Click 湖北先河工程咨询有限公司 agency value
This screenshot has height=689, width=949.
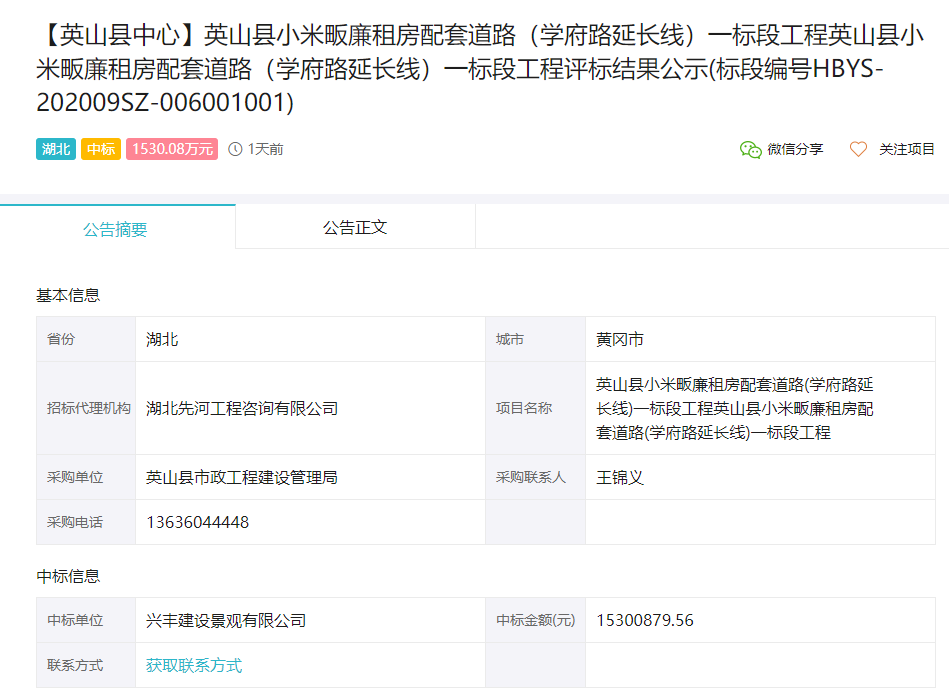(242, 409)
